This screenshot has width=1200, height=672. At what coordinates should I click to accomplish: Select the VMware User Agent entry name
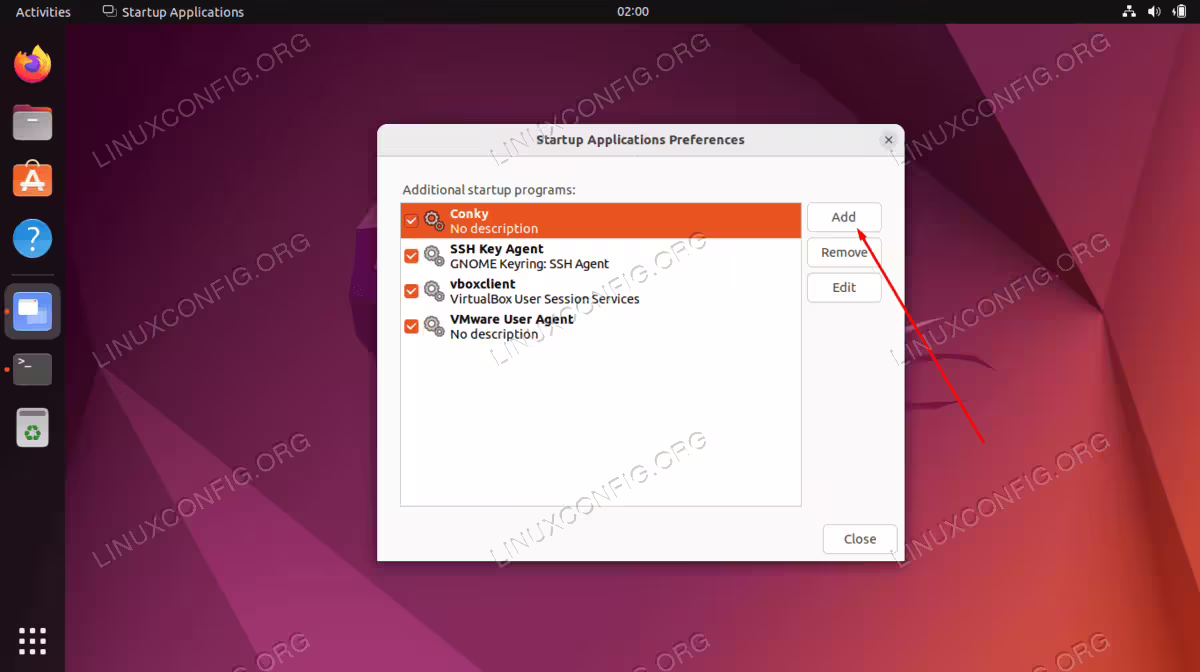[512, 319]
